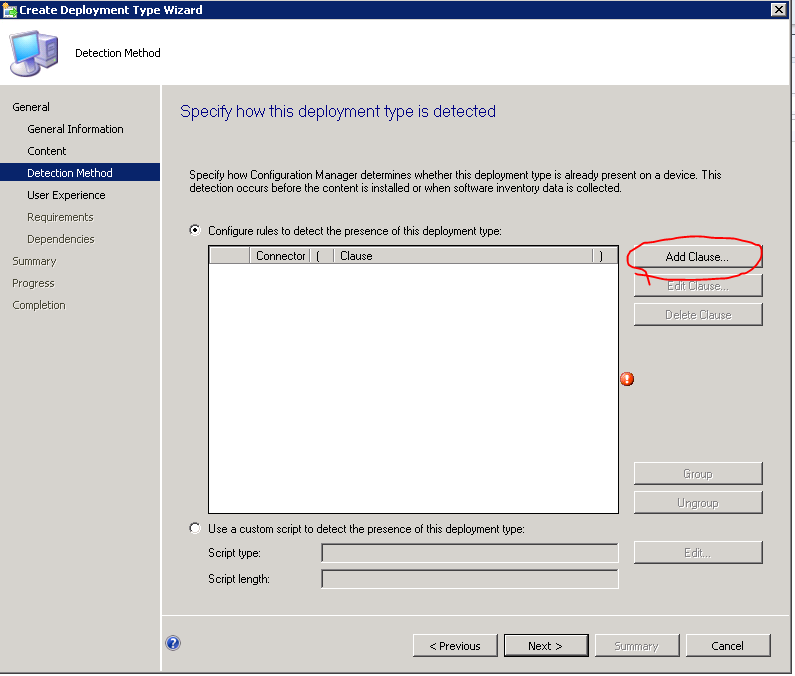Open General Information step in sidebar

tap(75, 129)
